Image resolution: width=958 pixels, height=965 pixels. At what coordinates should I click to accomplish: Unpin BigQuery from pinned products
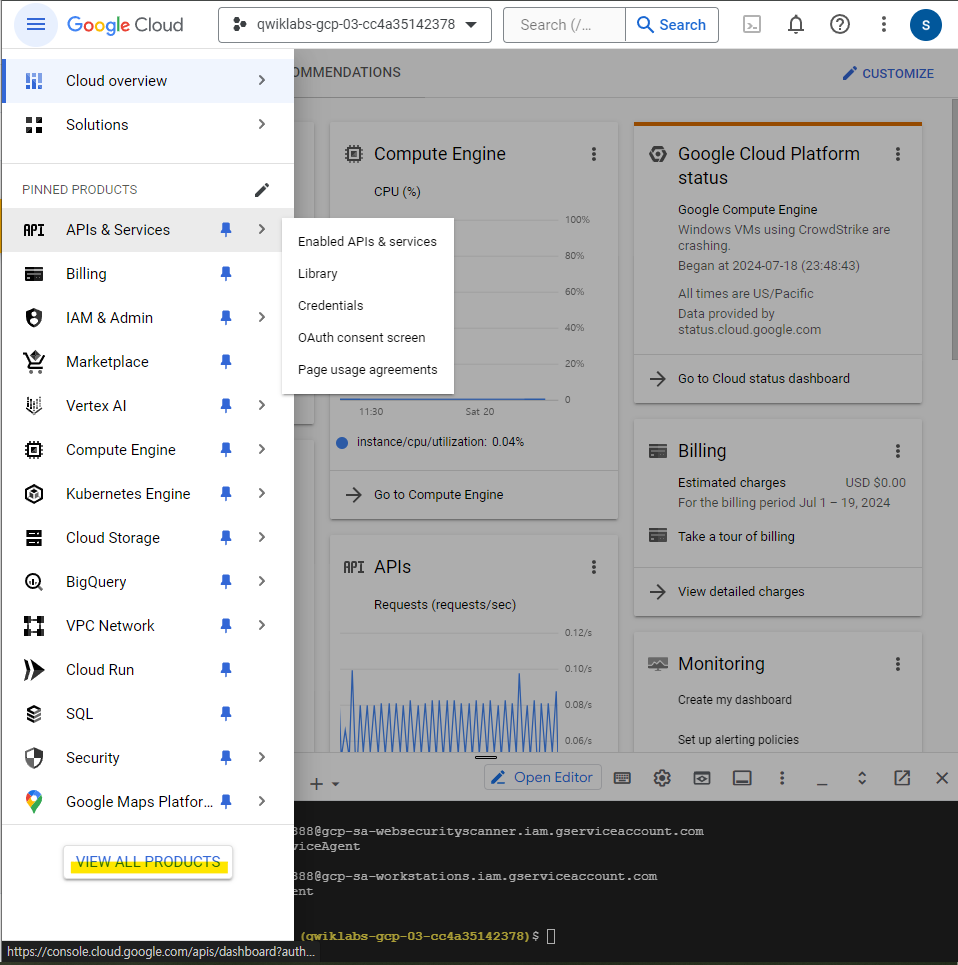tap(226, 582)
